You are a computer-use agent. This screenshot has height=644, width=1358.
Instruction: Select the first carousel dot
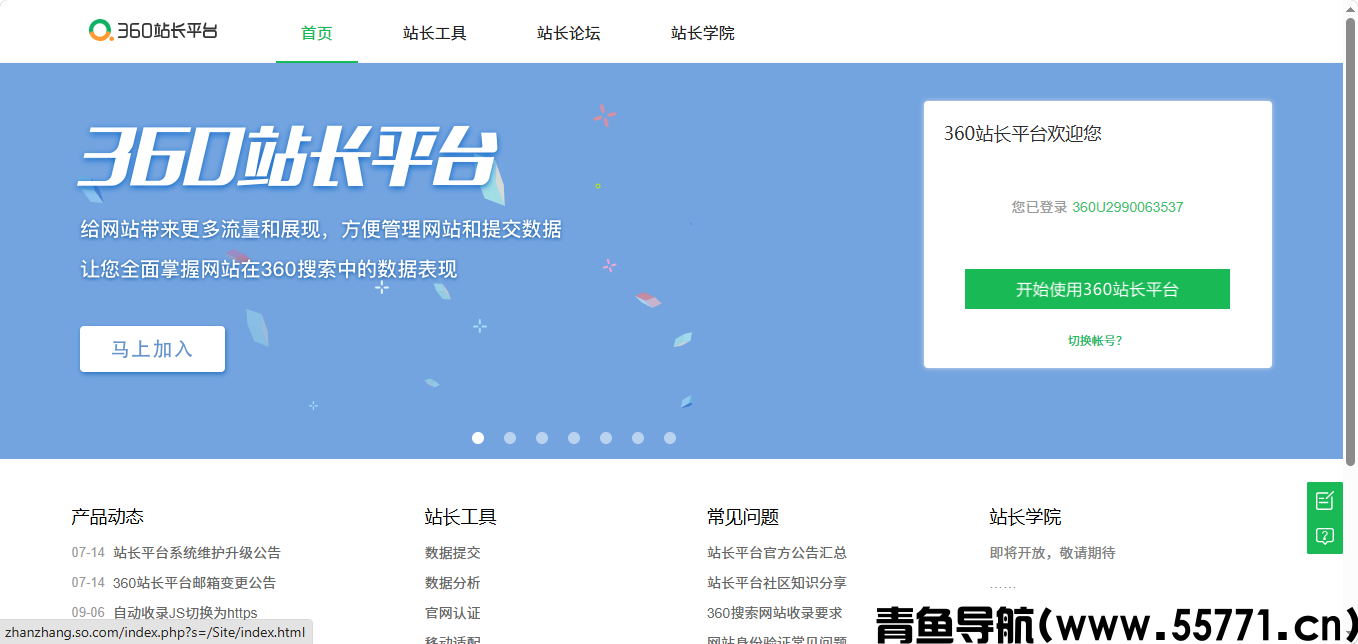478,438
